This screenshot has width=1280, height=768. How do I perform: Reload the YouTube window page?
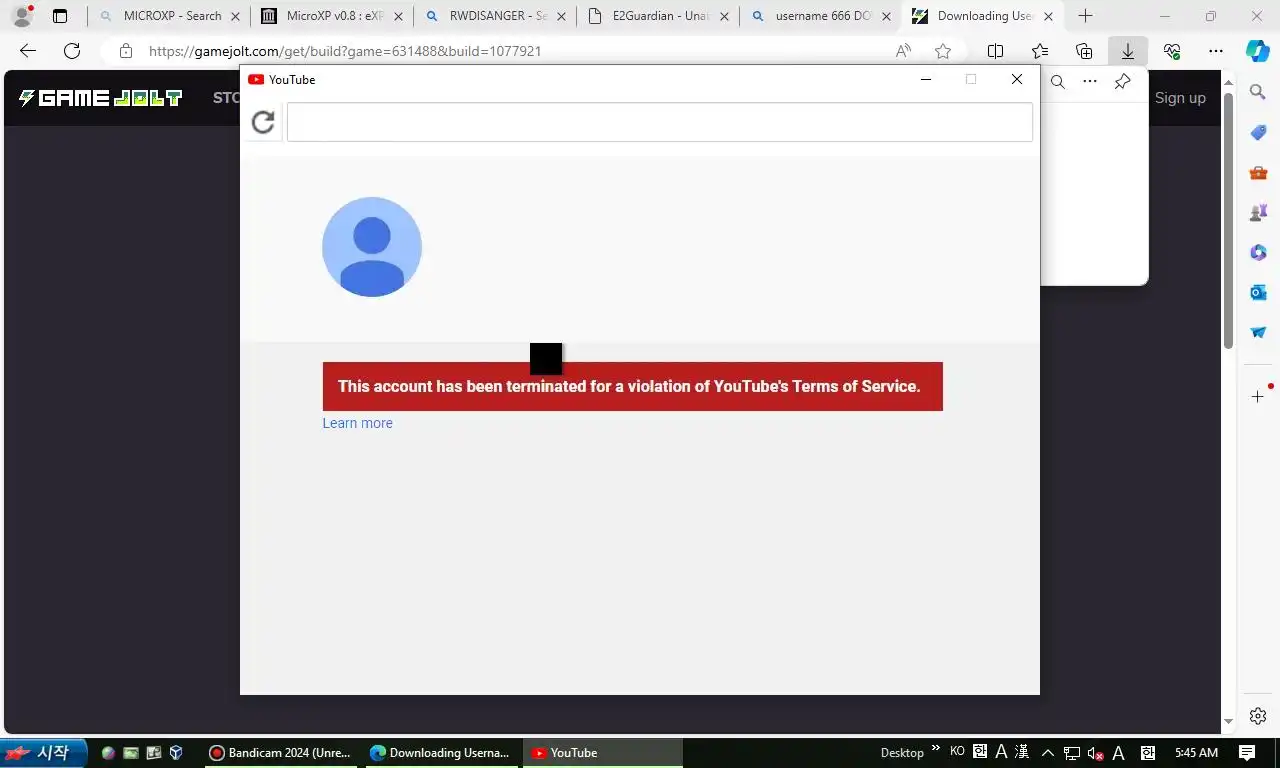click(x=263, y=122)
